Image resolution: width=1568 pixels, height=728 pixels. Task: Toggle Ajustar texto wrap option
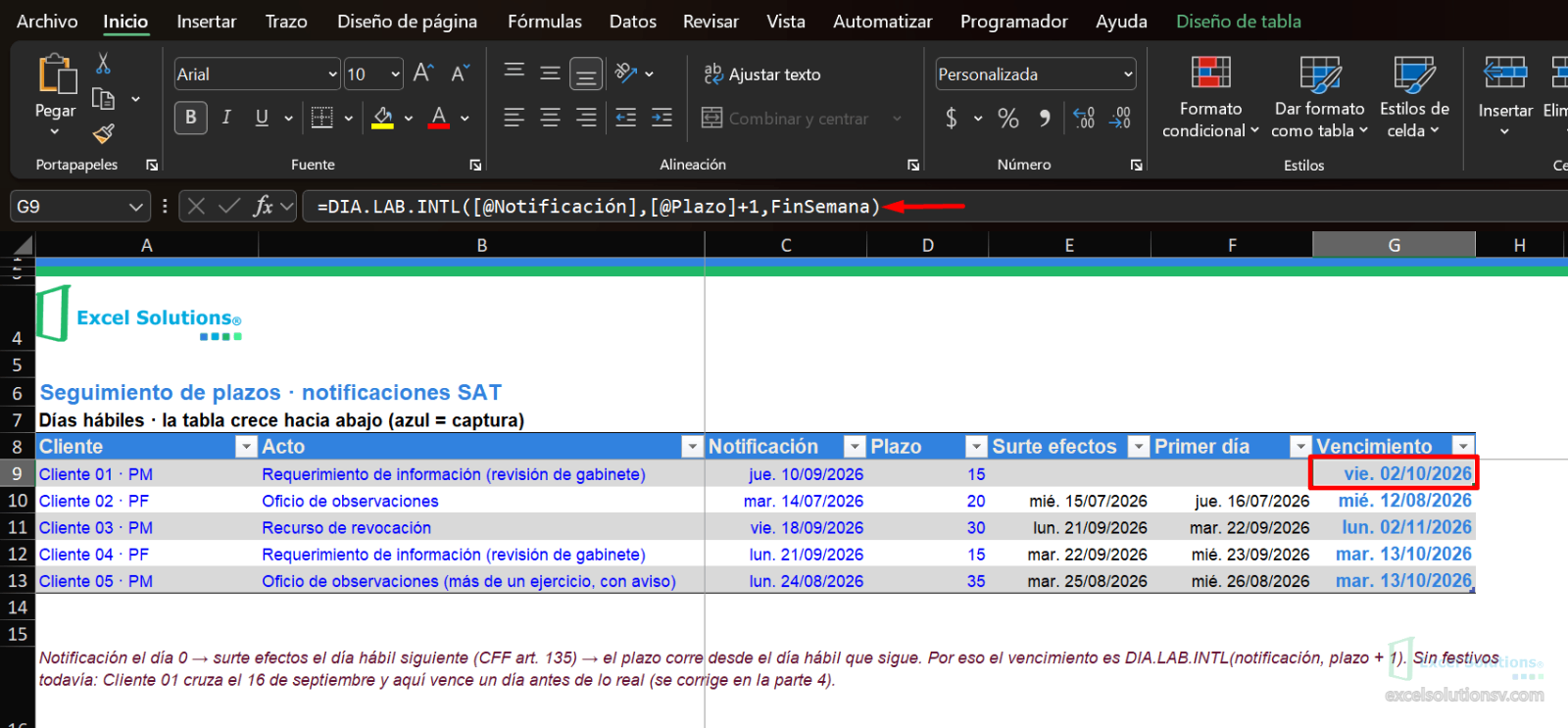click(762, 74)
